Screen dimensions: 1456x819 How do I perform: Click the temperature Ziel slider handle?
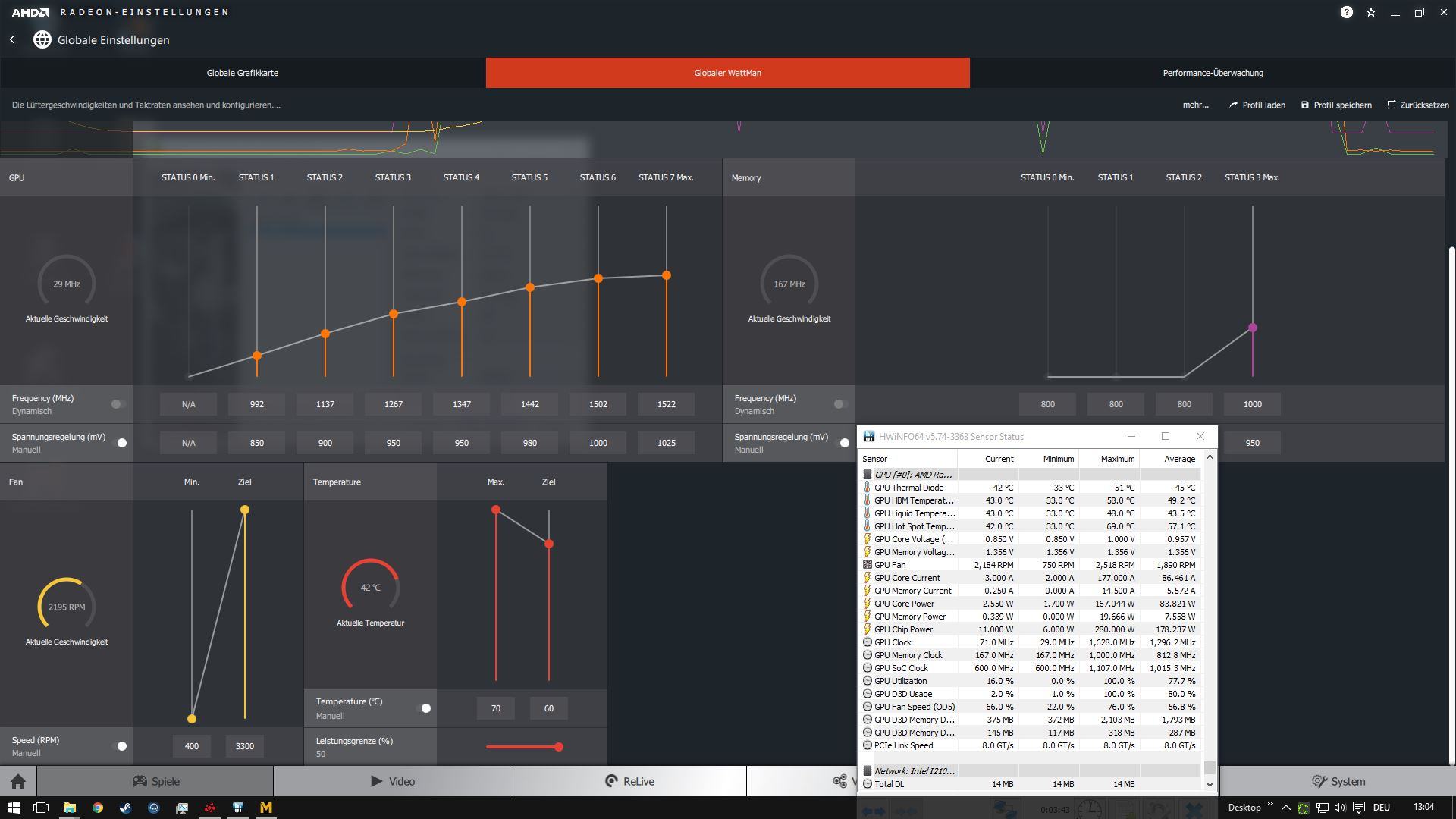[549, 544]
